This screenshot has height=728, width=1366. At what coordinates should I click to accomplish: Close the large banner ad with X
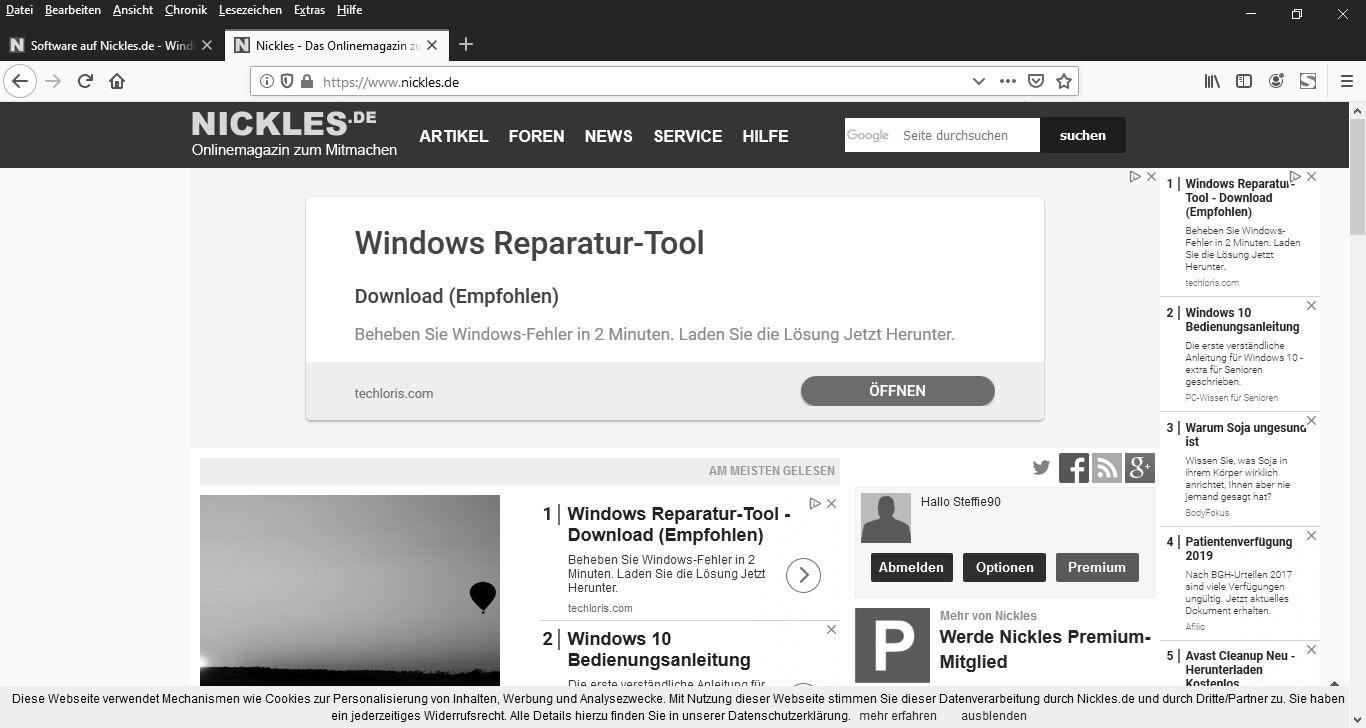point(1151,176)
